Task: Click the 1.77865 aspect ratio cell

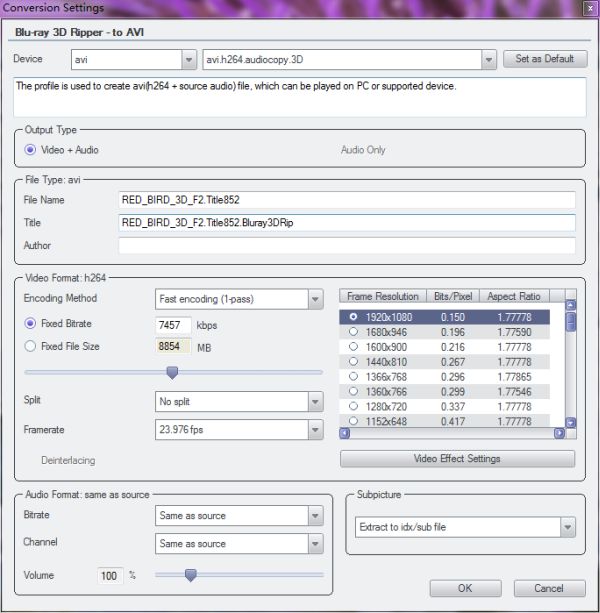Action: pyautogui.click(x=514, y=377)
